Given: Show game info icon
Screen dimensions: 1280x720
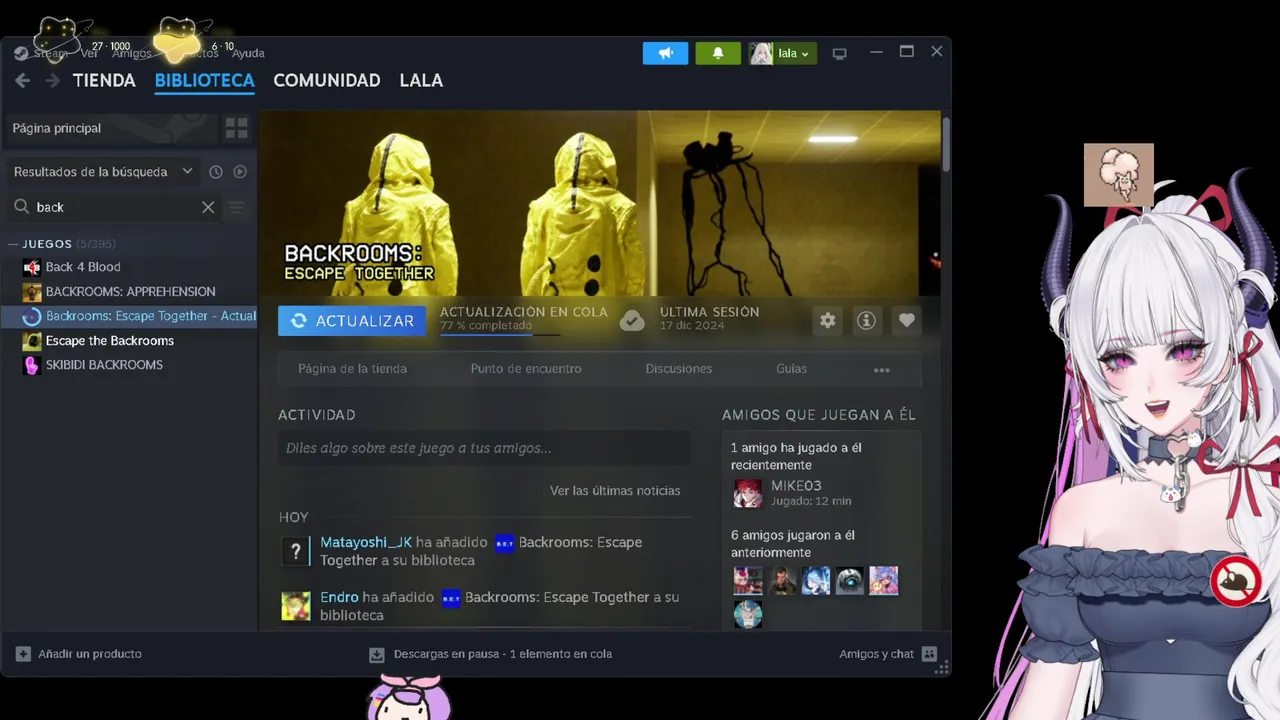Looking at the screenshot, I should pyautogui.click(x=867, y=320).
